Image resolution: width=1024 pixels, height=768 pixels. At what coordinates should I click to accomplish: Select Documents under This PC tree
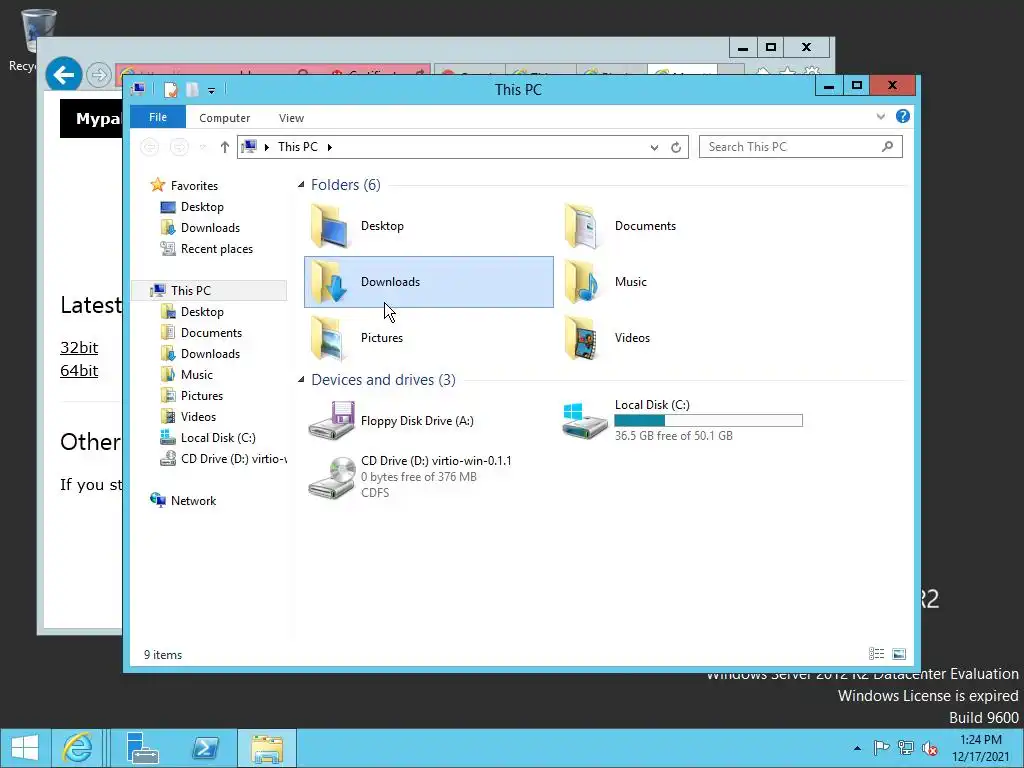tap(211, 333)
